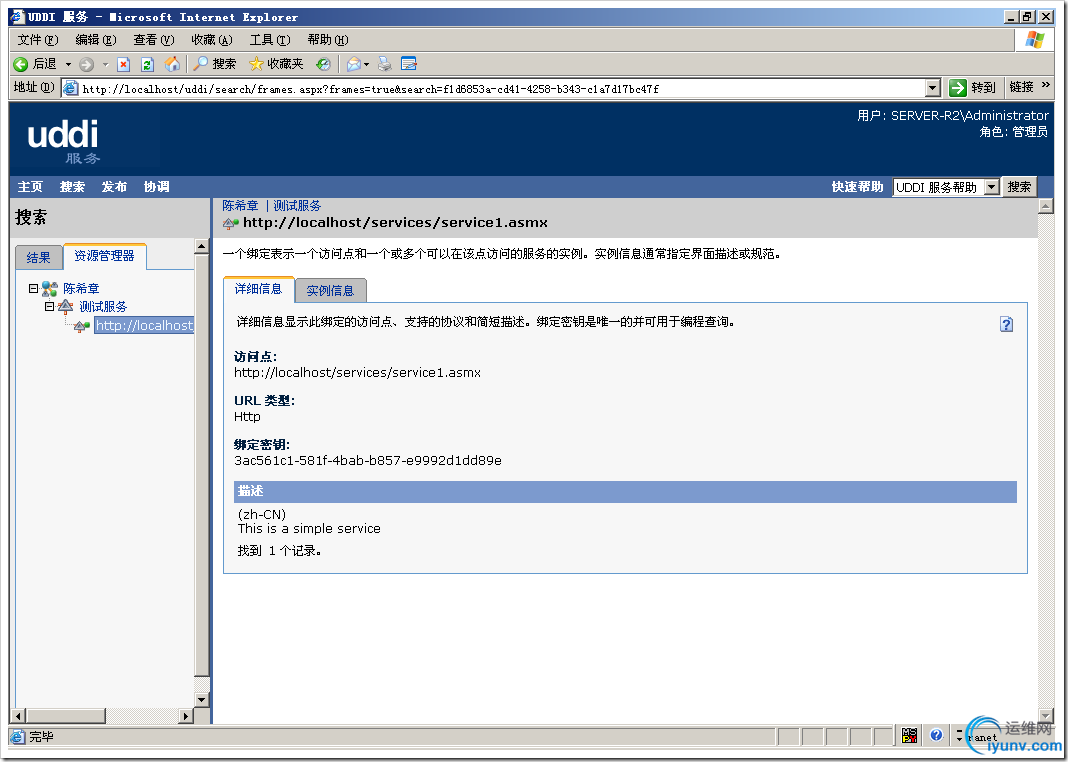Switch to the 资源管理器 tab
Screen dimensions: 1068x762
pos(104,256)
